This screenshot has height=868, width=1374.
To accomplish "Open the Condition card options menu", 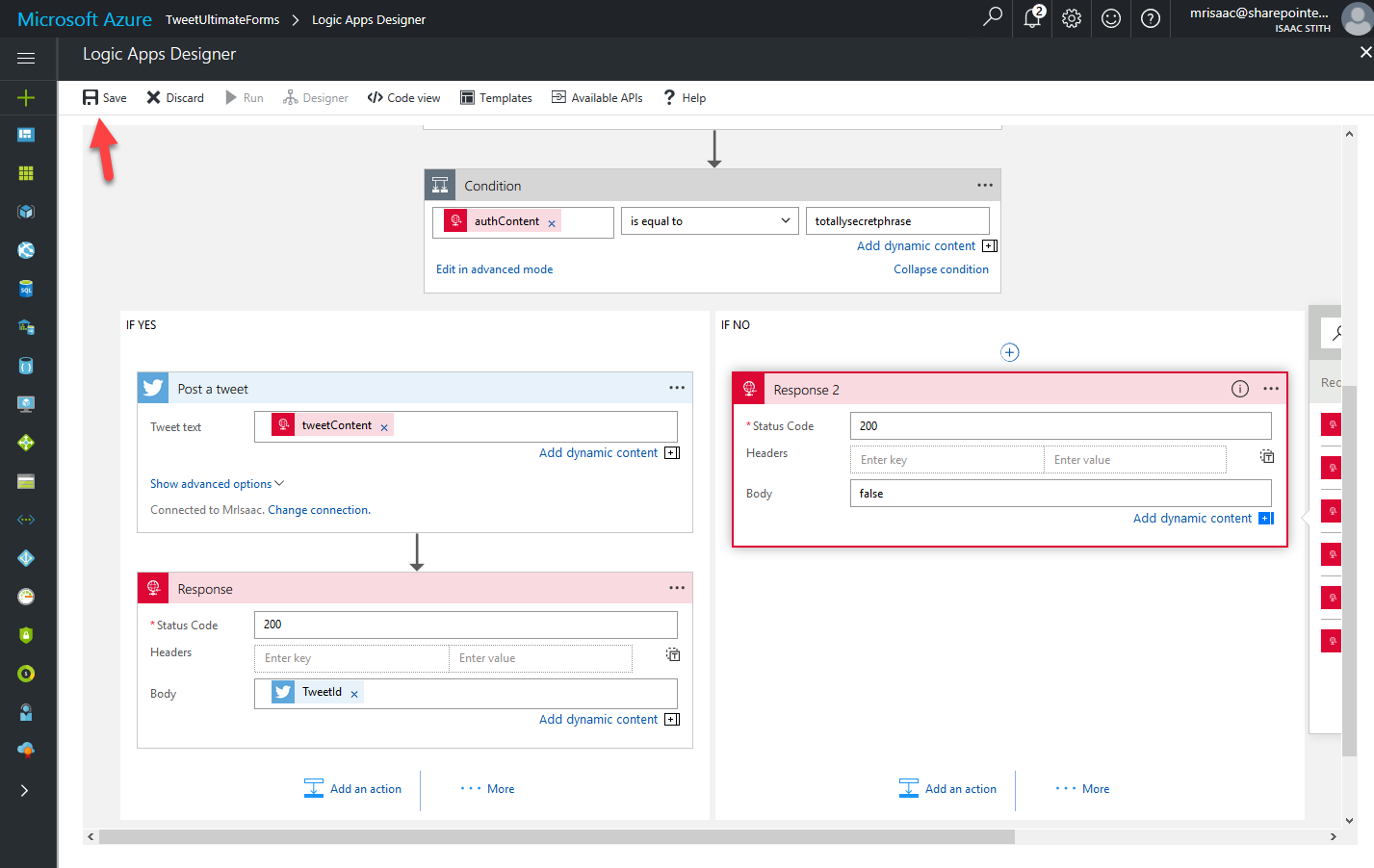I will click(x=985, y=185).
